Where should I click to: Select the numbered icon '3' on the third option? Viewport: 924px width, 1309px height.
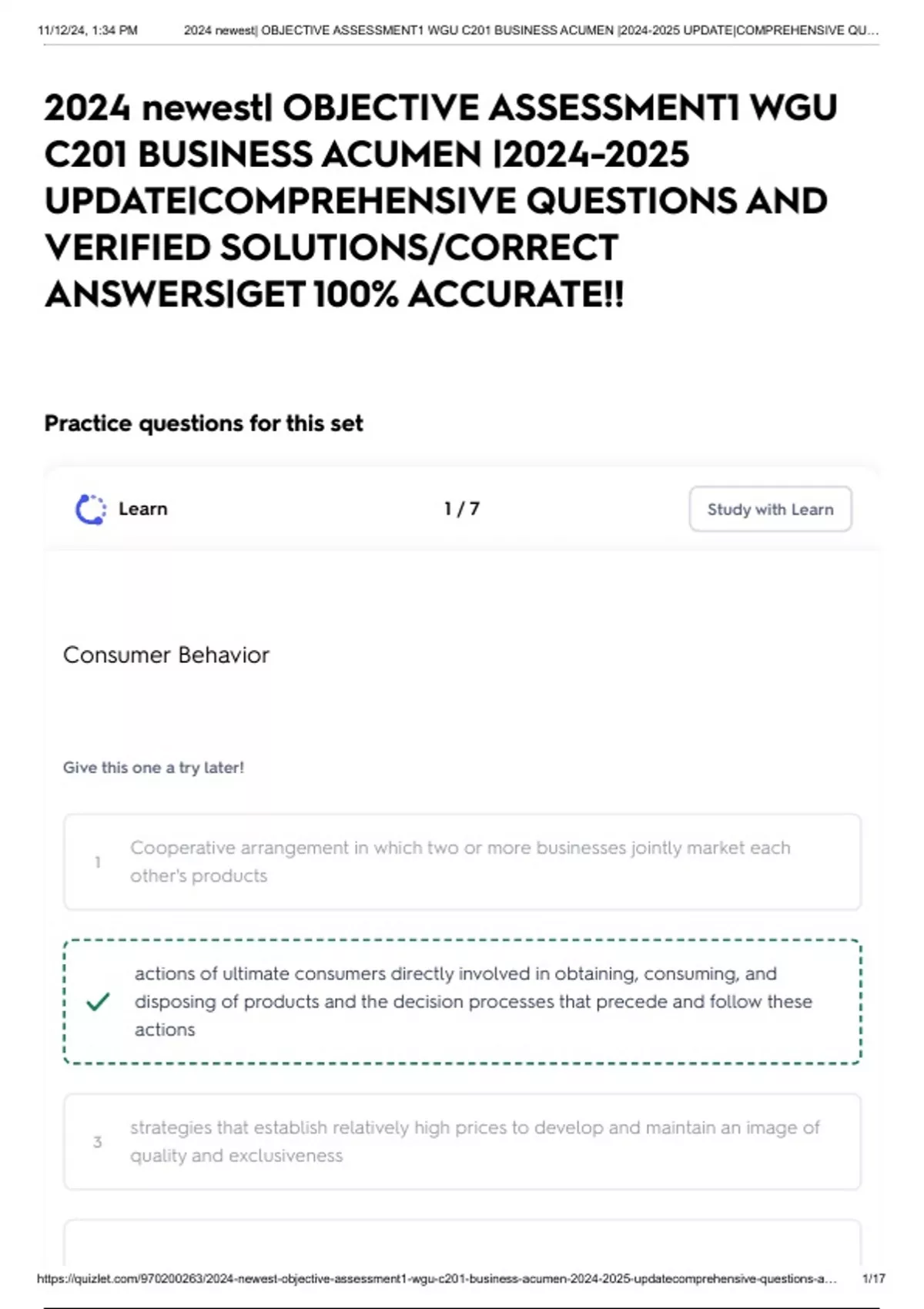(x=97, y=1143)
